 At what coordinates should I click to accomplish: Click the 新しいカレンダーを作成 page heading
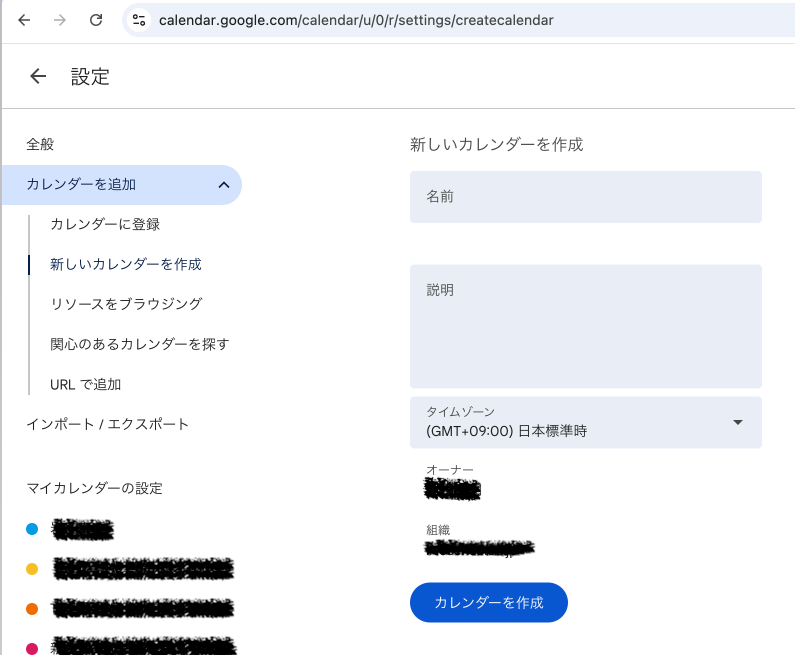(496, 144)
